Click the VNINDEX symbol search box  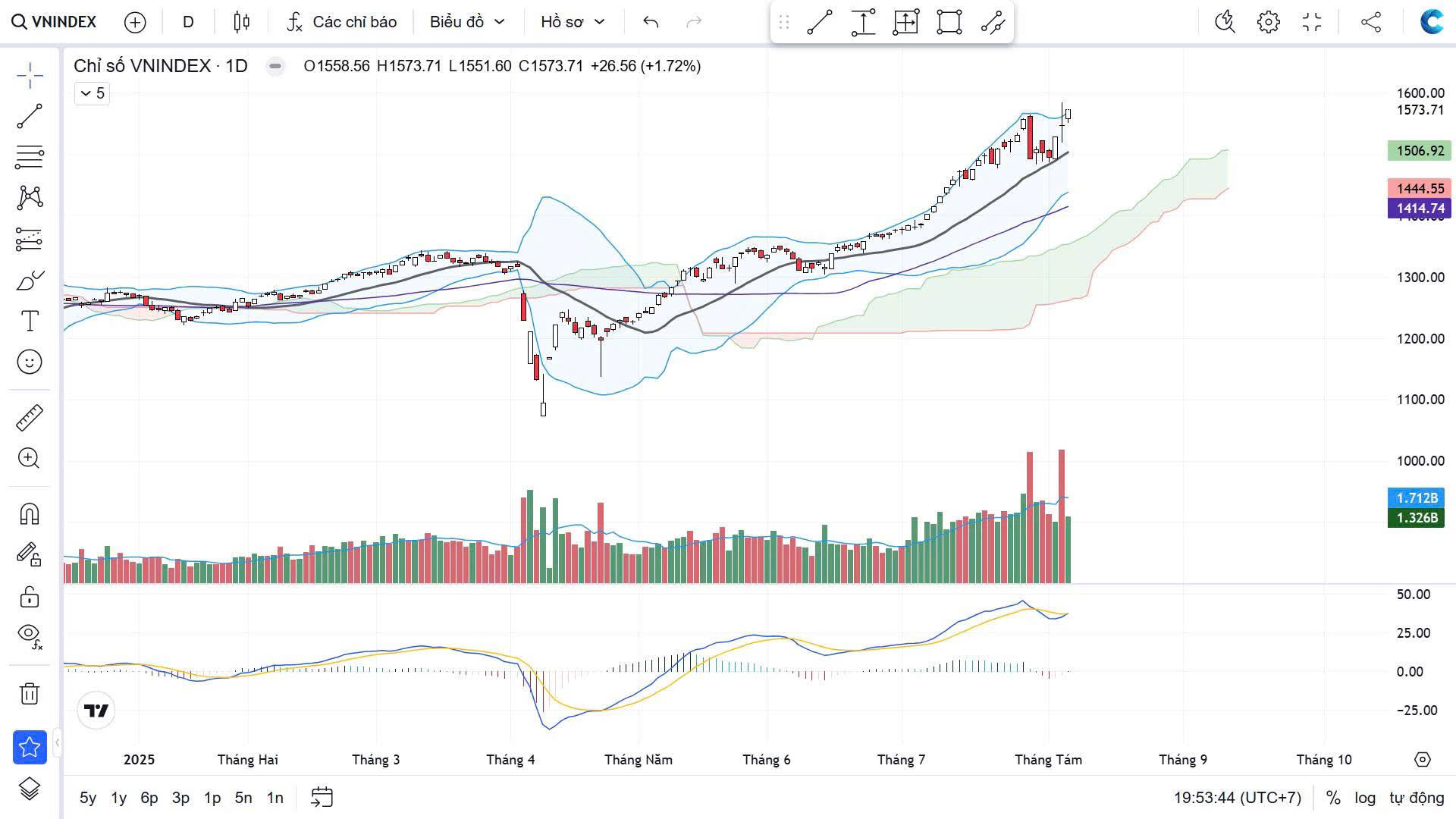coord(55,22)
